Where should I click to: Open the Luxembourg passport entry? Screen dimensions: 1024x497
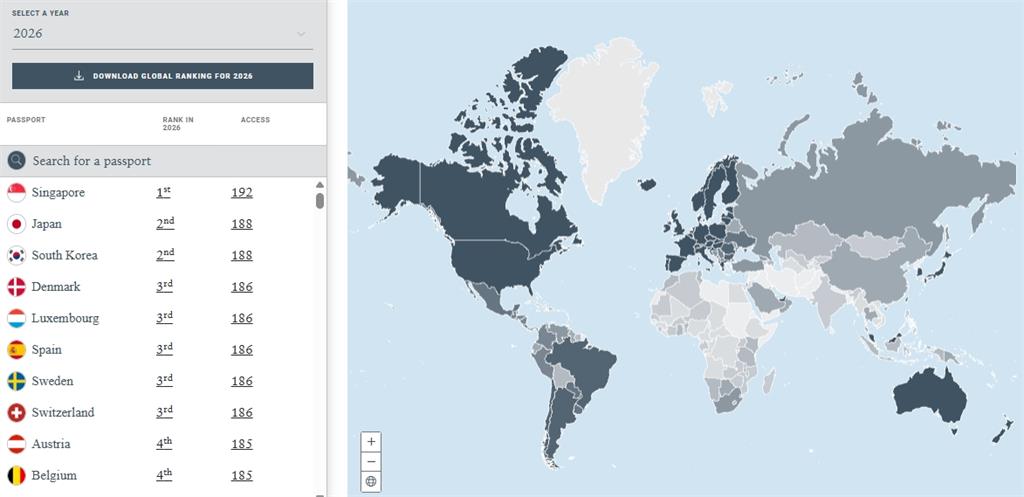pyautogui.click(x=65, y=319)
